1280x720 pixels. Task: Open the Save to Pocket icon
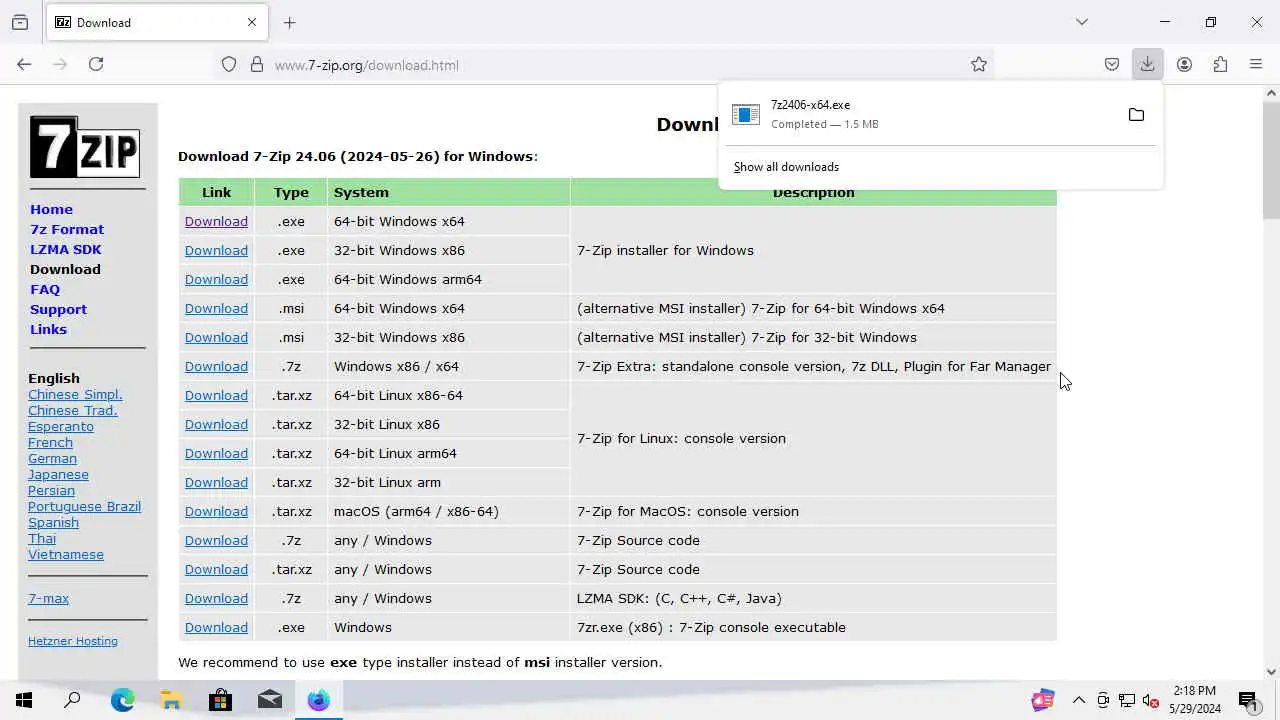coord(1112,65)
